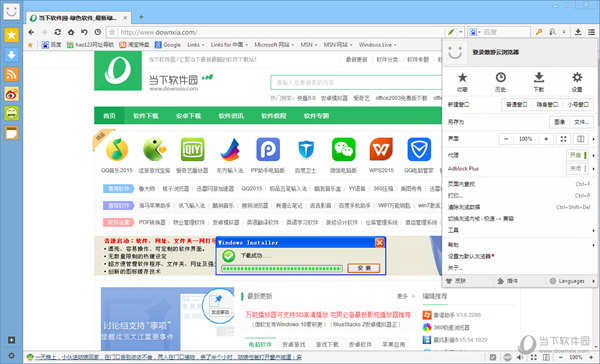Viewport: 600px width, 364px height.
Task: Increase zoom with the plus button in menu
Action: (546, 139)
